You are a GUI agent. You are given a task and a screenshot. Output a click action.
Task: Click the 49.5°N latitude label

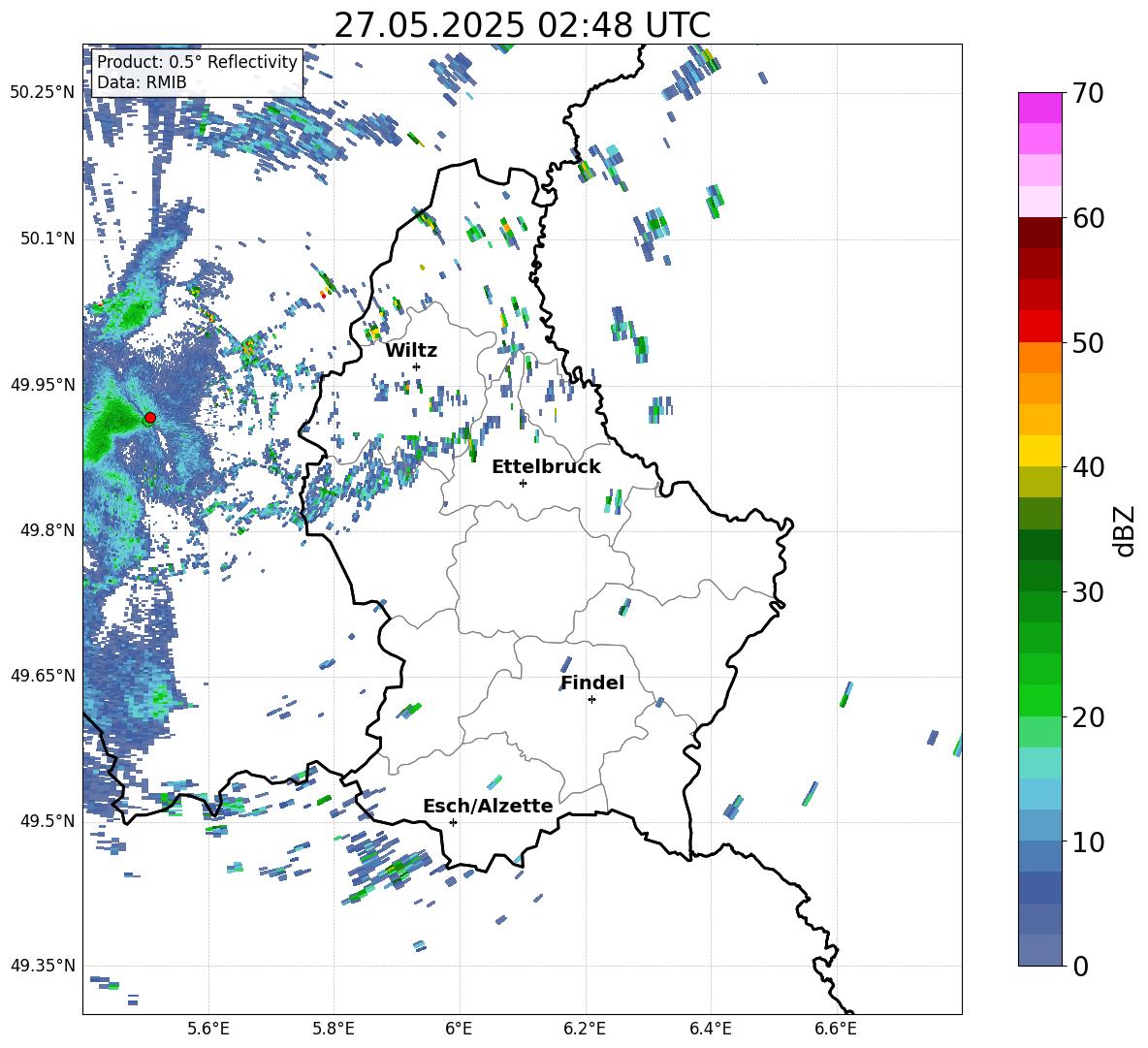click(48, 820)
